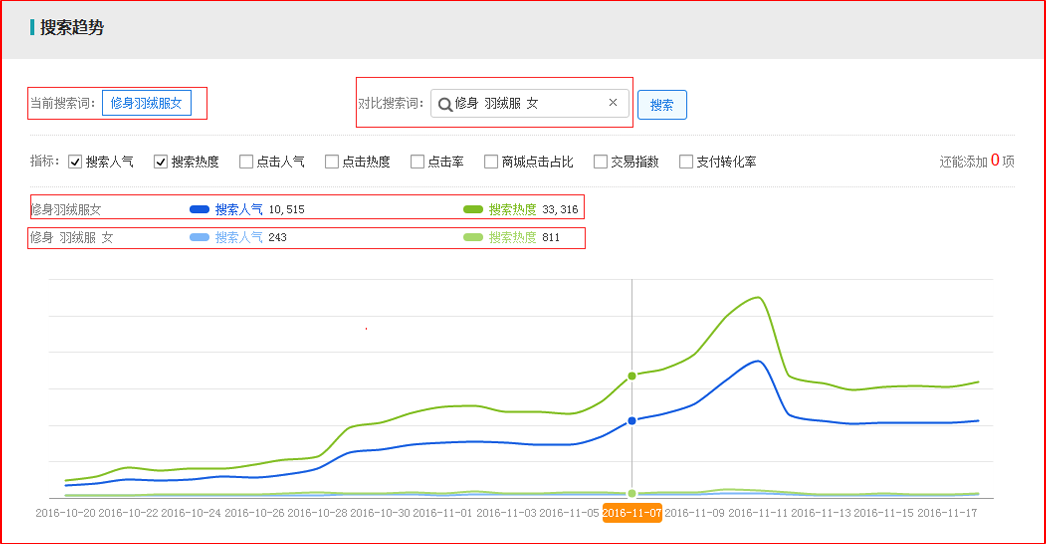
Task: Enable the 商城点击占比 checkbox
Action: point(491,162)
